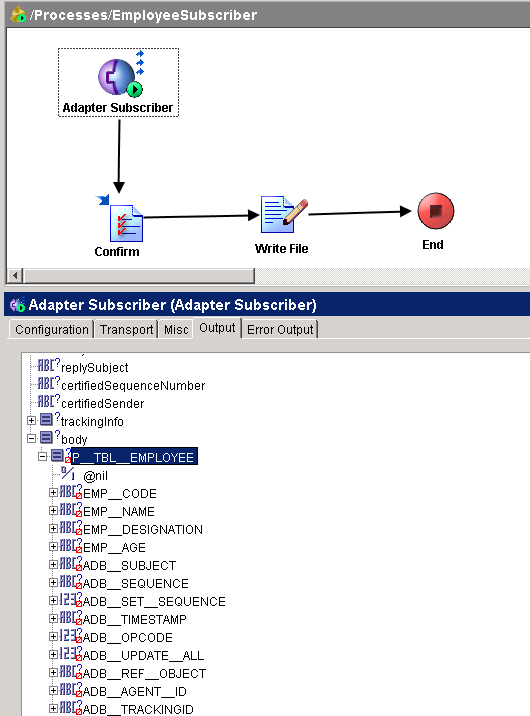The width and height of the screenshot is (530, 716).
Task: Click the process icon beside /Processes/EmployeeSubscriber
Action: pos(18,15)
